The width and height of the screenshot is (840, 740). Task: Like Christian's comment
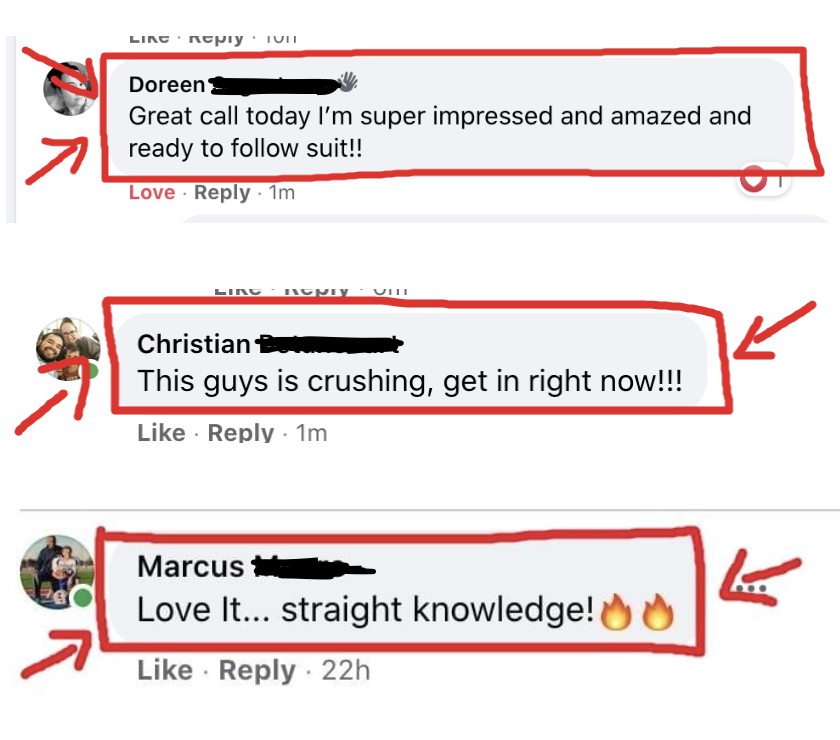(161, 432)
